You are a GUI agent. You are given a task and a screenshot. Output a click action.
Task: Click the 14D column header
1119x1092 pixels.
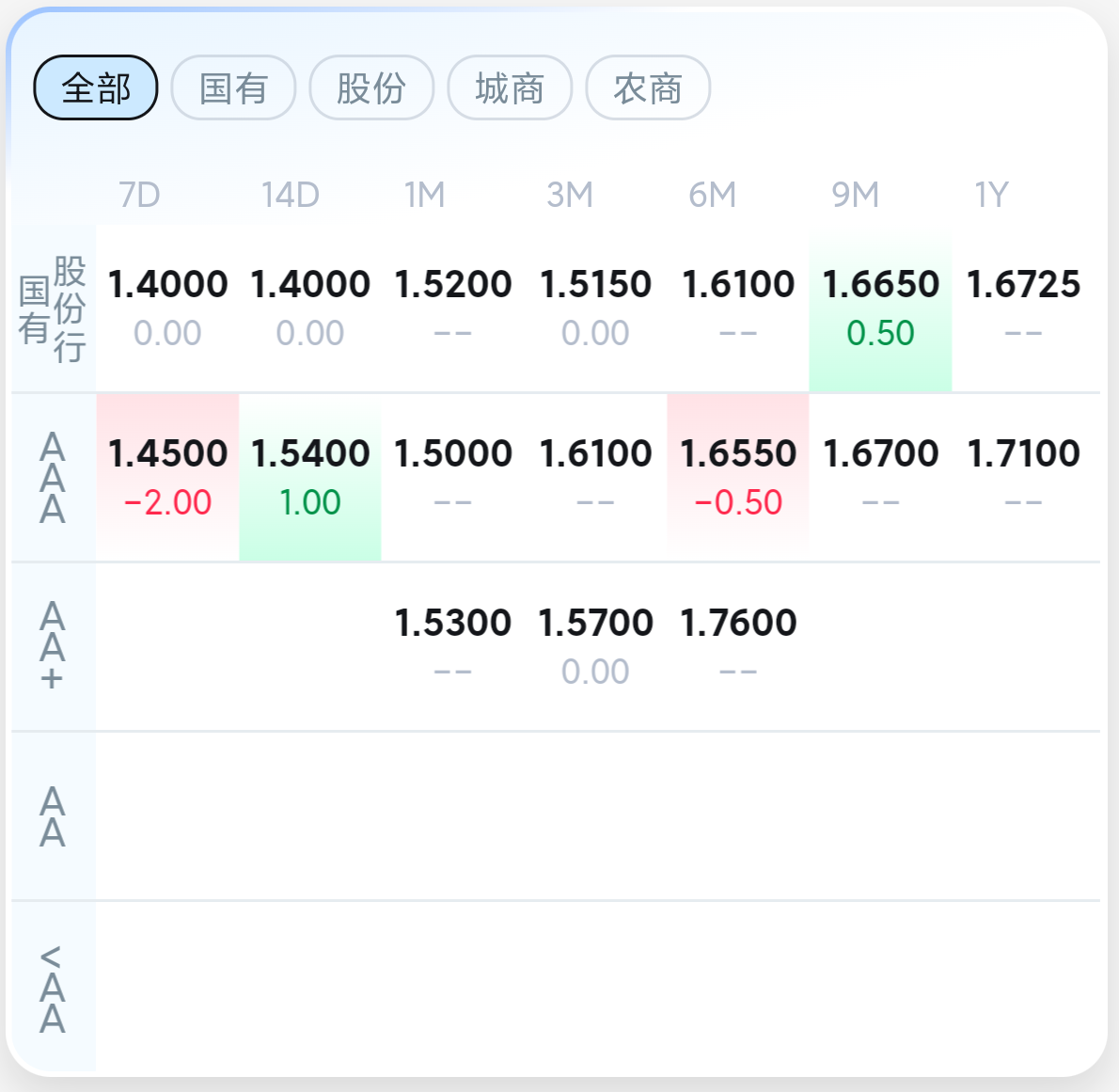coord(291,195)
